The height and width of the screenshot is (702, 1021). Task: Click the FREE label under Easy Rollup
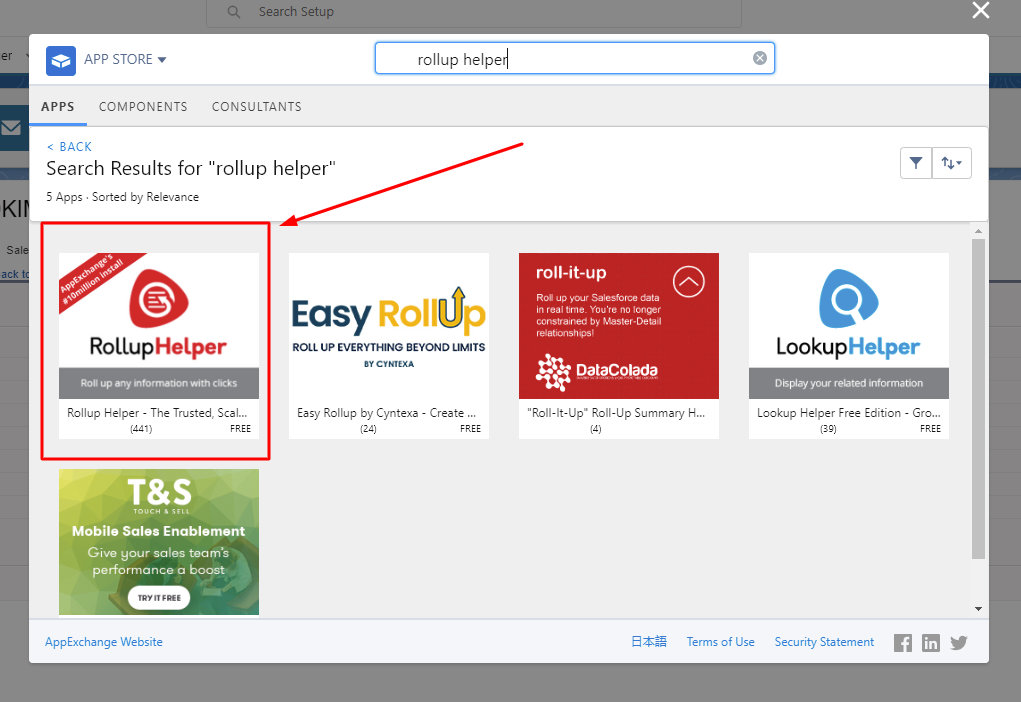click(470, 428)
